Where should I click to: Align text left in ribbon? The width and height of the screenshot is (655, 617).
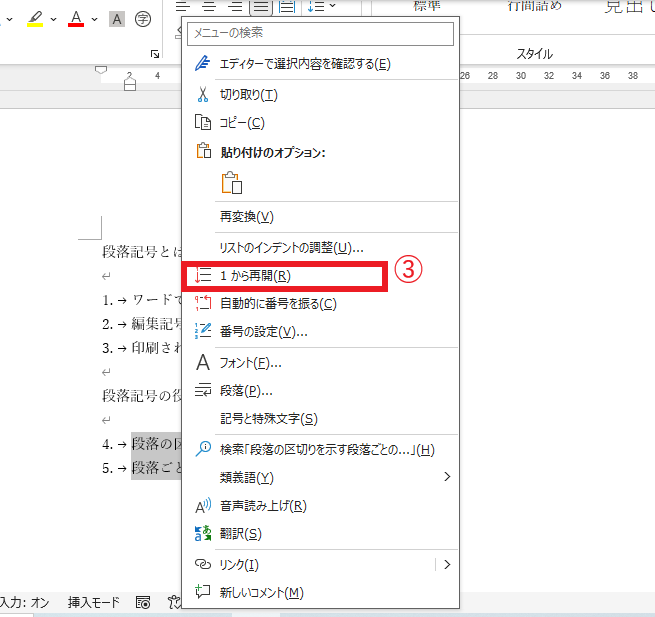(x=183, y=6)
